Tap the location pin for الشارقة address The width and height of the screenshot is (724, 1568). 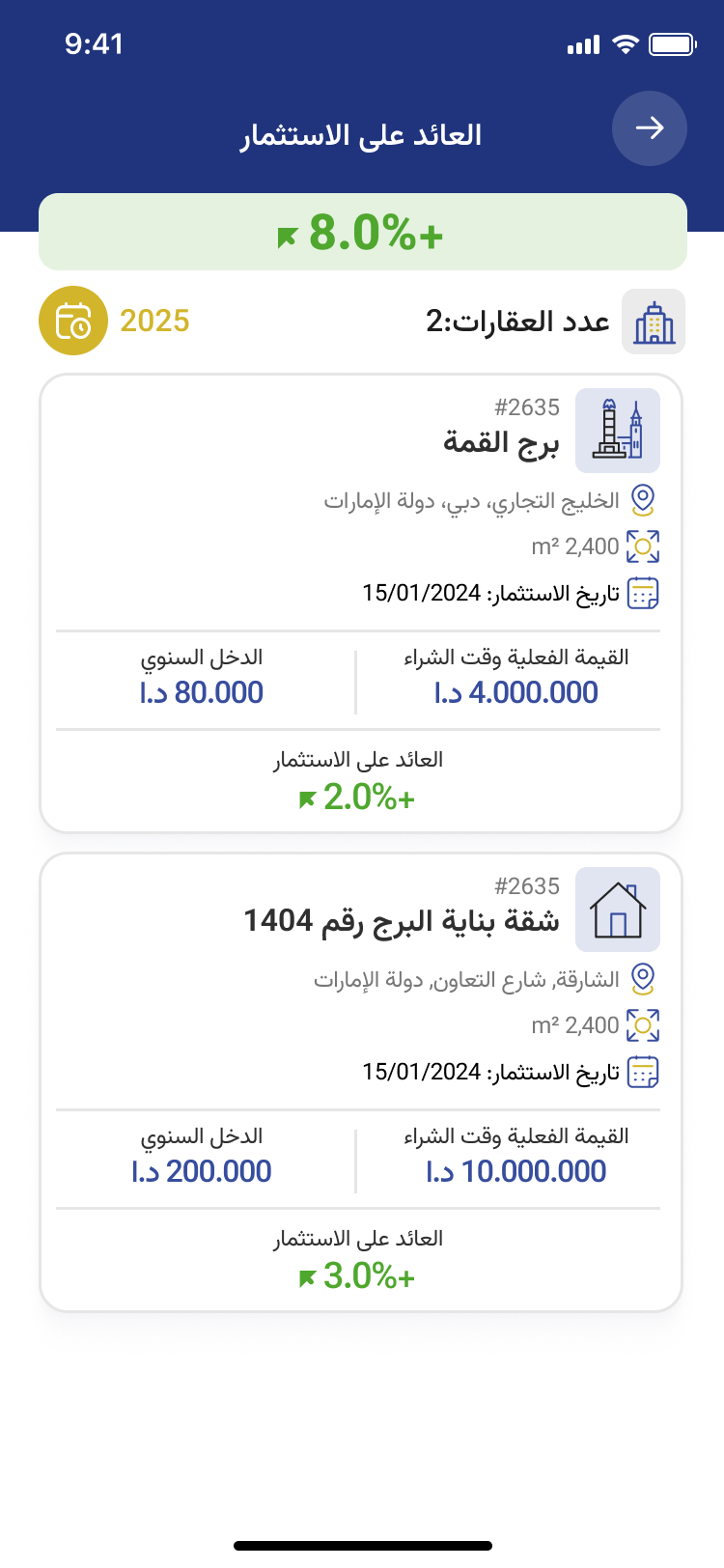[643, 979]
